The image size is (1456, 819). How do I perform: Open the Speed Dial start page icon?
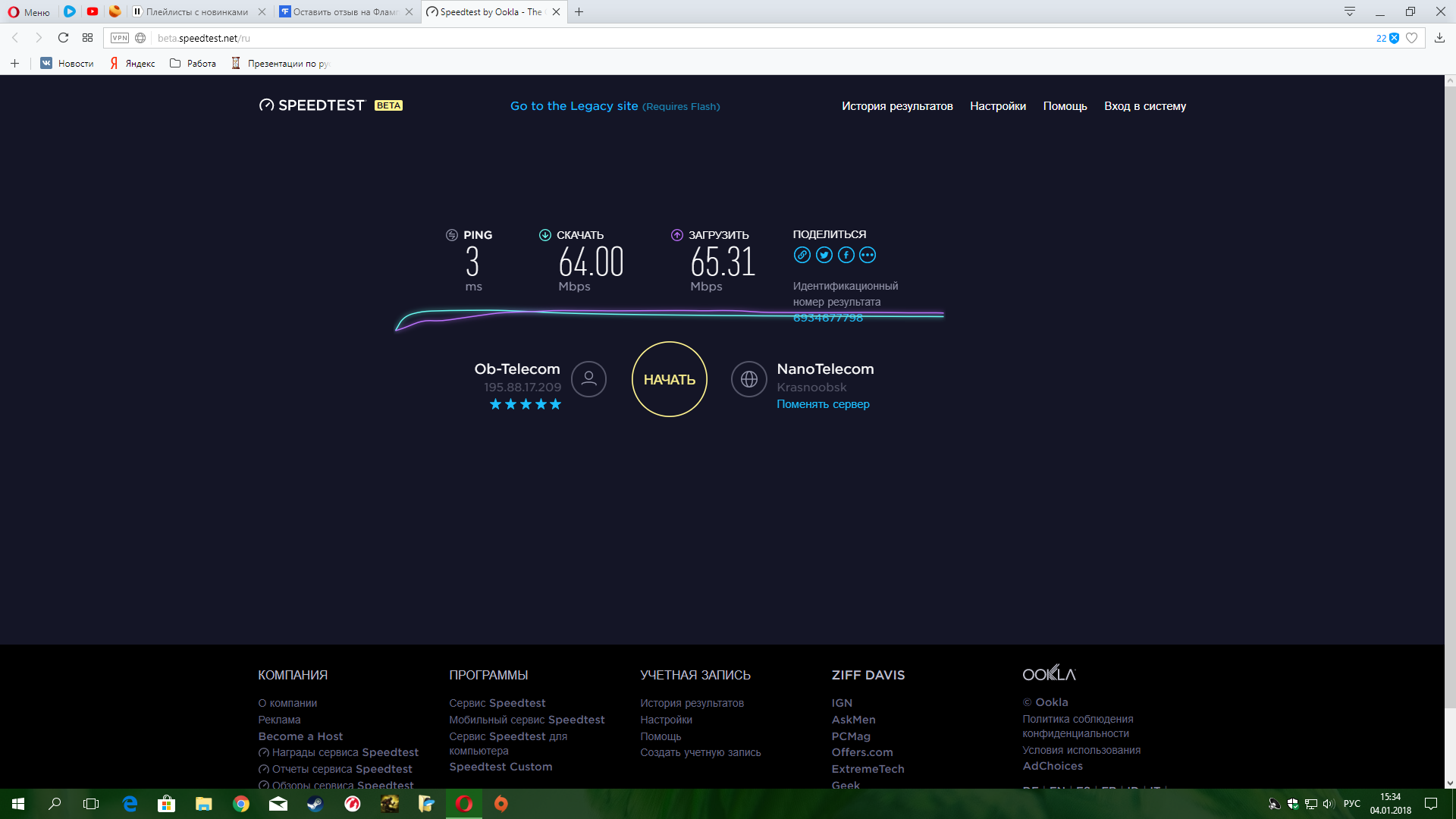(x=88, y=38)
